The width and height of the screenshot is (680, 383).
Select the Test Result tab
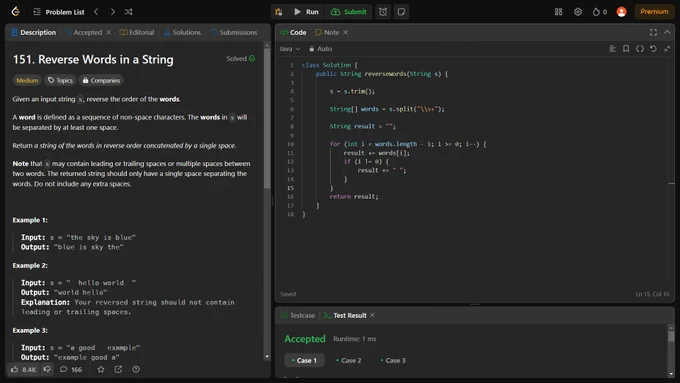coord(345,315)
